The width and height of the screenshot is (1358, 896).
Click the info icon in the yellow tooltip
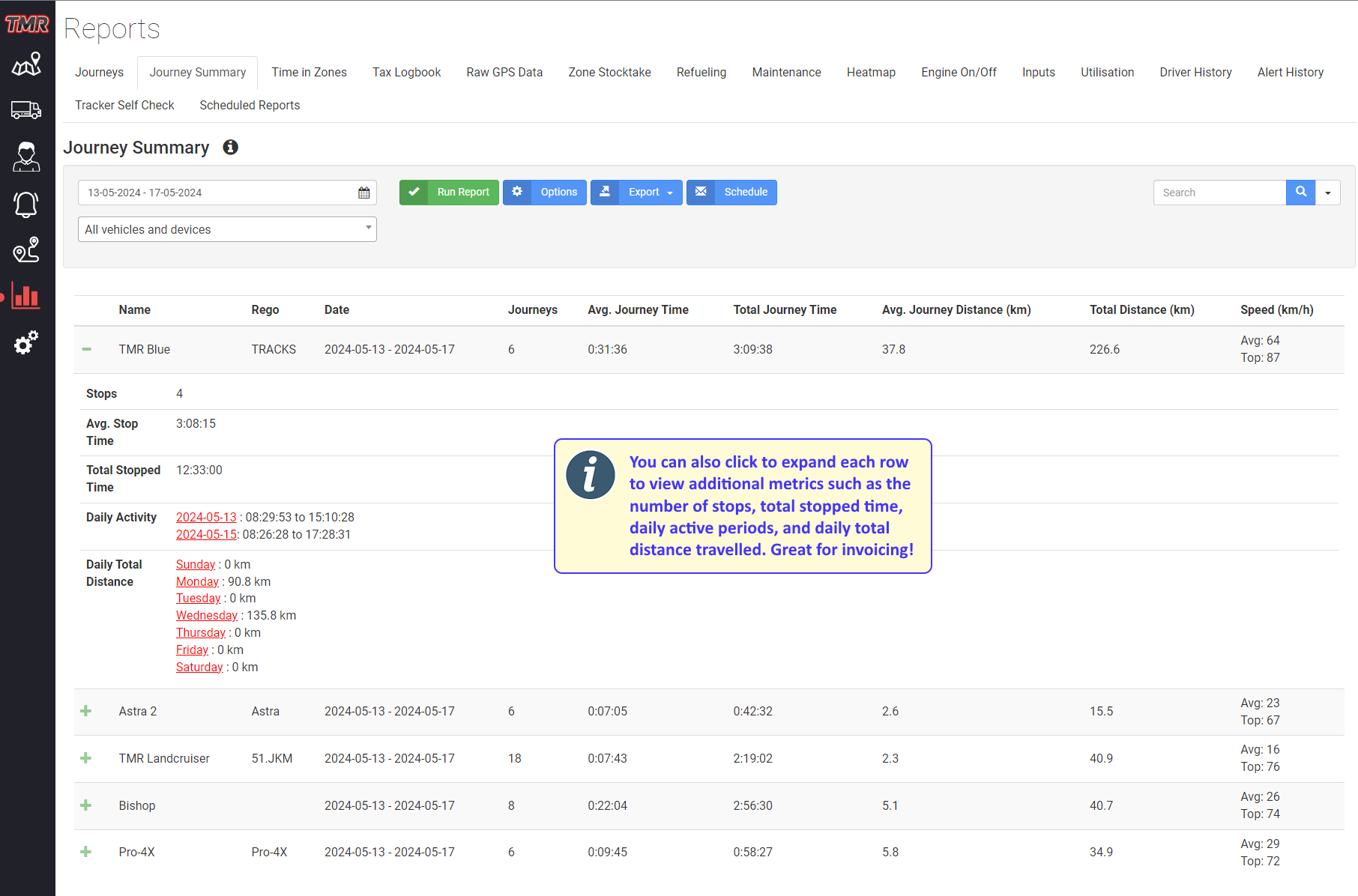tap(591, 475)
